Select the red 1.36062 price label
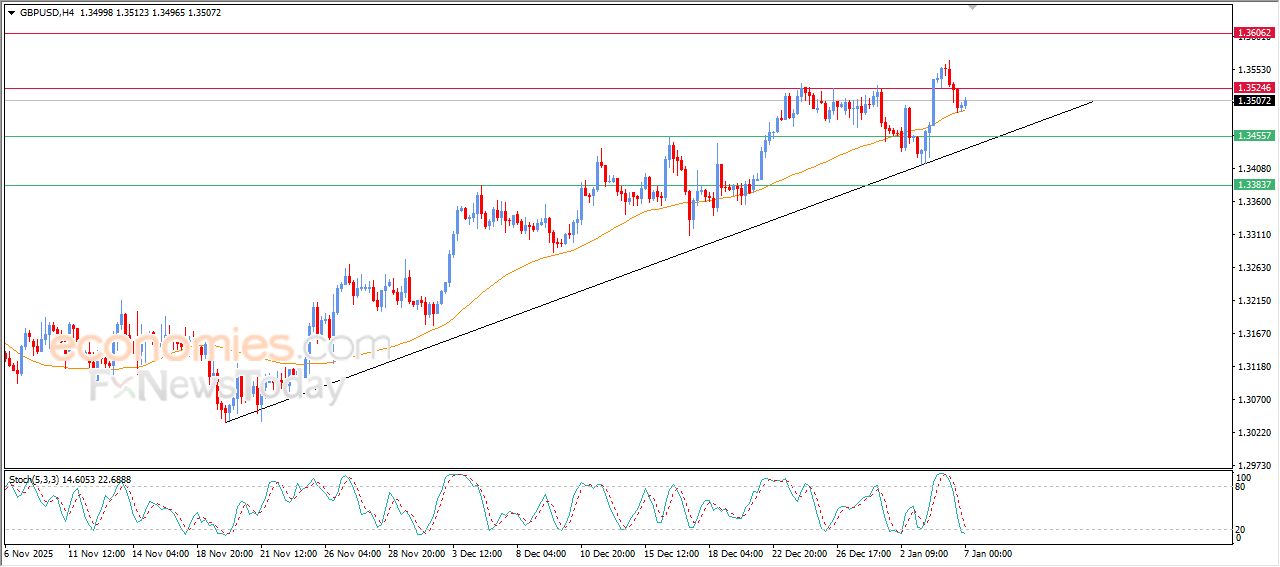 [x=1254, y=33]
